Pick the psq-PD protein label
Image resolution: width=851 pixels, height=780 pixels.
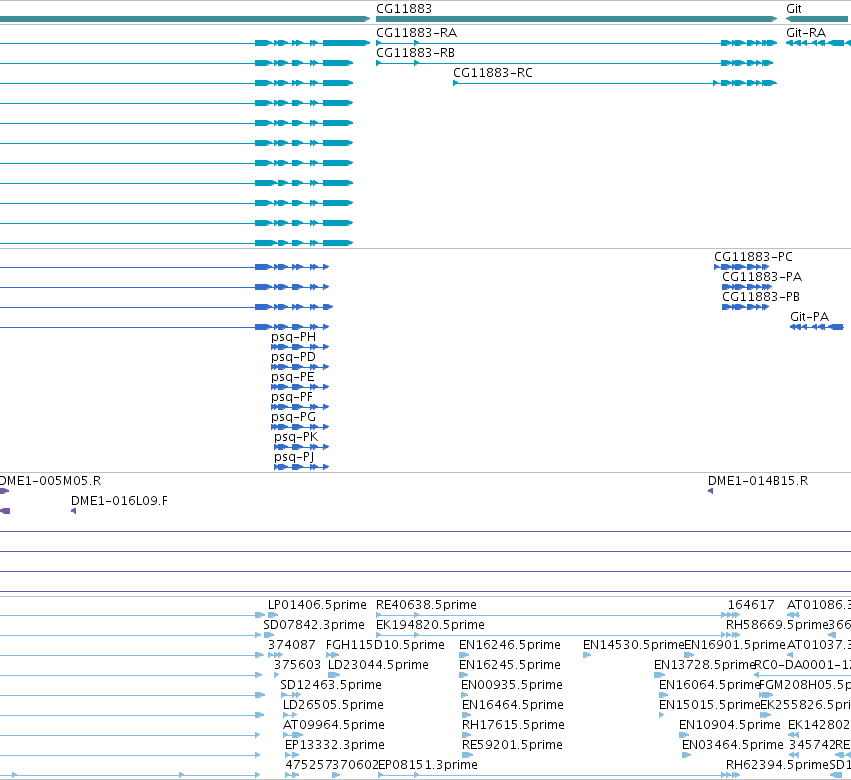coord(293,357)
